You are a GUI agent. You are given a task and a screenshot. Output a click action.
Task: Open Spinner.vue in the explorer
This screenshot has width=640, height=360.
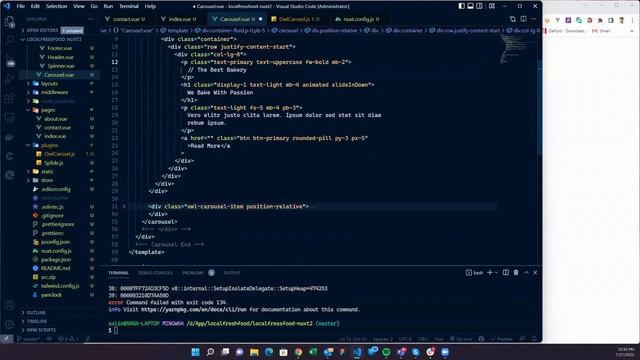point(61,66)
